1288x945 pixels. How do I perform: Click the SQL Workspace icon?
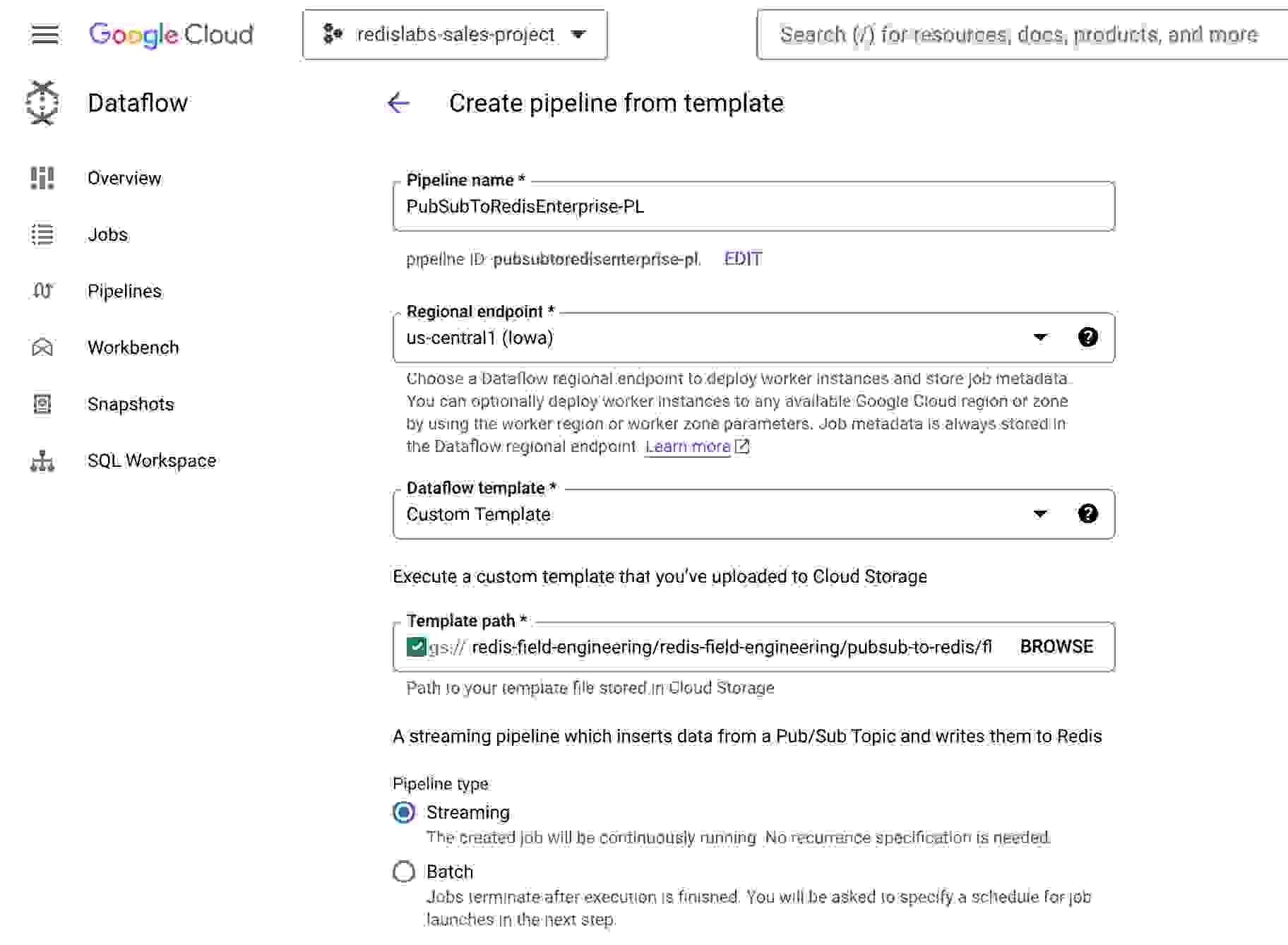[x=42, y=460]
